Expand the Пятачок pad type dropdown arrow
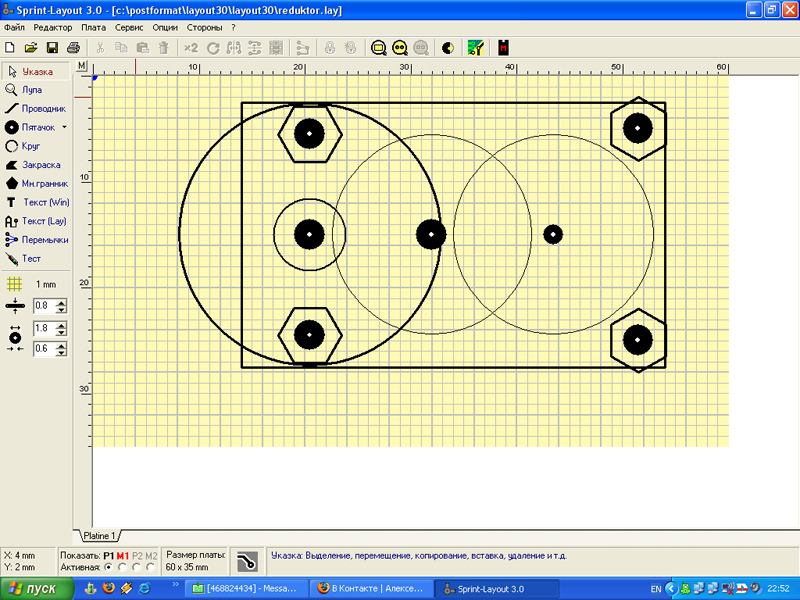 (65, 128)
